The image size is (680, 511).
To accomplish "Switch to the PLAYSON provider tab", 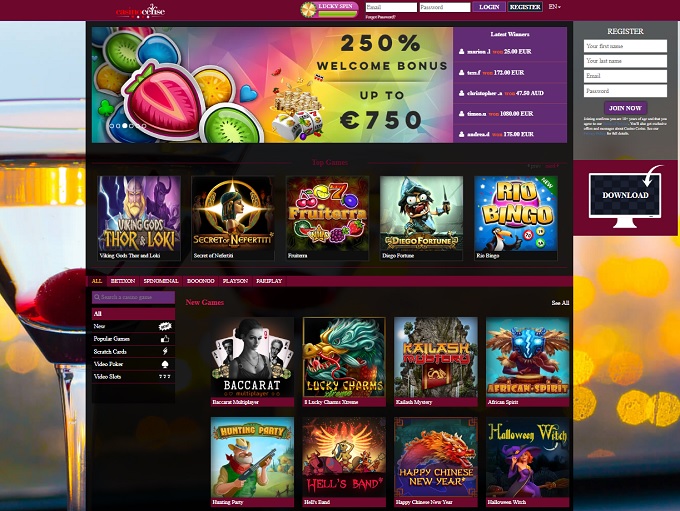I will click(x=235, y=281).
